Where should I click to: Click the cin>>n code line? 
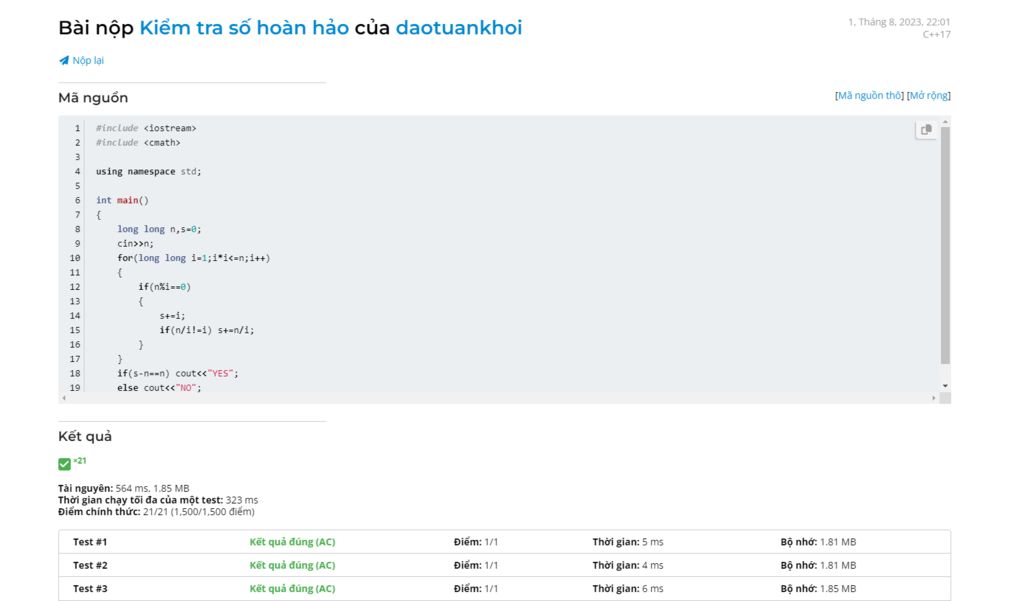click(135, 244)
